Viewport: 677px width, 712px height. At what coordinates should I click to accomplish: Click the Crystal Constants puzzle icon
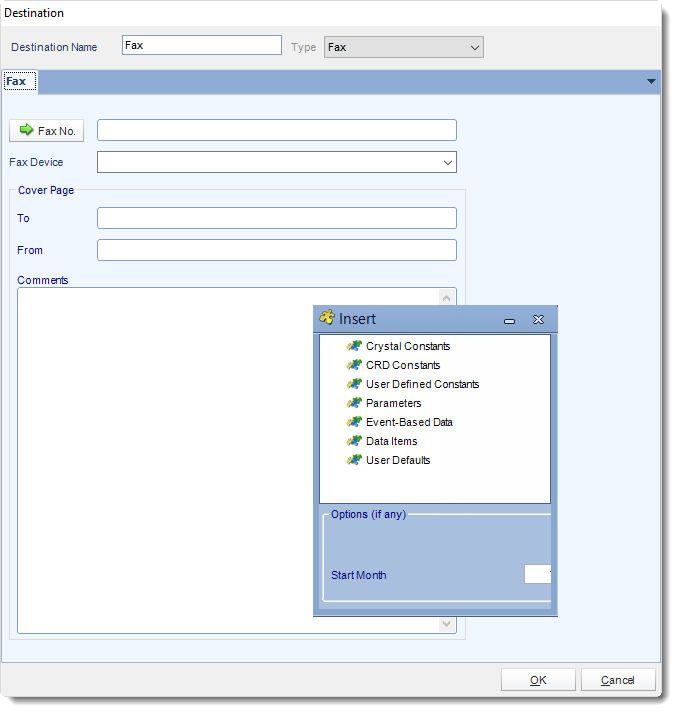[354, 346]
